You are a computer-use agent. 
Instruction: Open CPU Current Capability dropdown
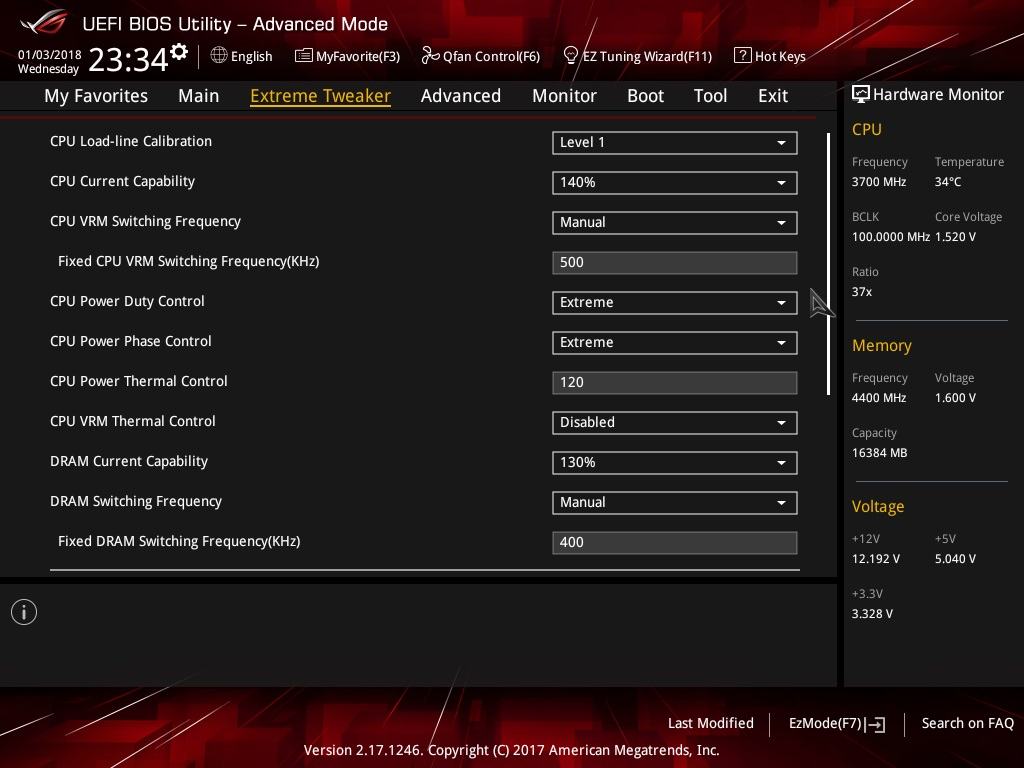coord(675,182)
